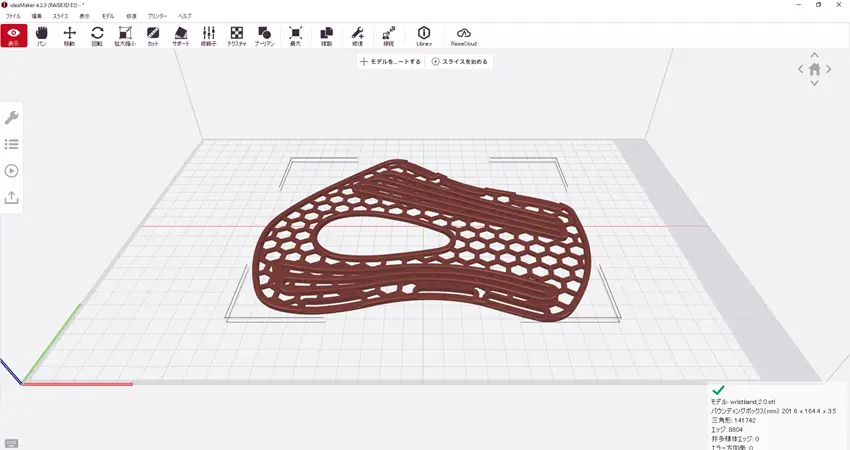Open the 修復 (Repair) wrench tool
This screenshot has width=850, height=450.
point(358,37)
